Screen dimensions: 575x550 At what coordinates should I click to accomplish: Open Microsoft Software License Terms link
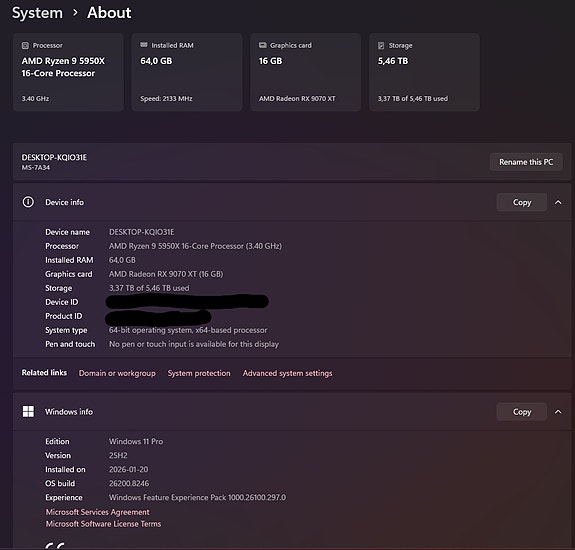103,524
